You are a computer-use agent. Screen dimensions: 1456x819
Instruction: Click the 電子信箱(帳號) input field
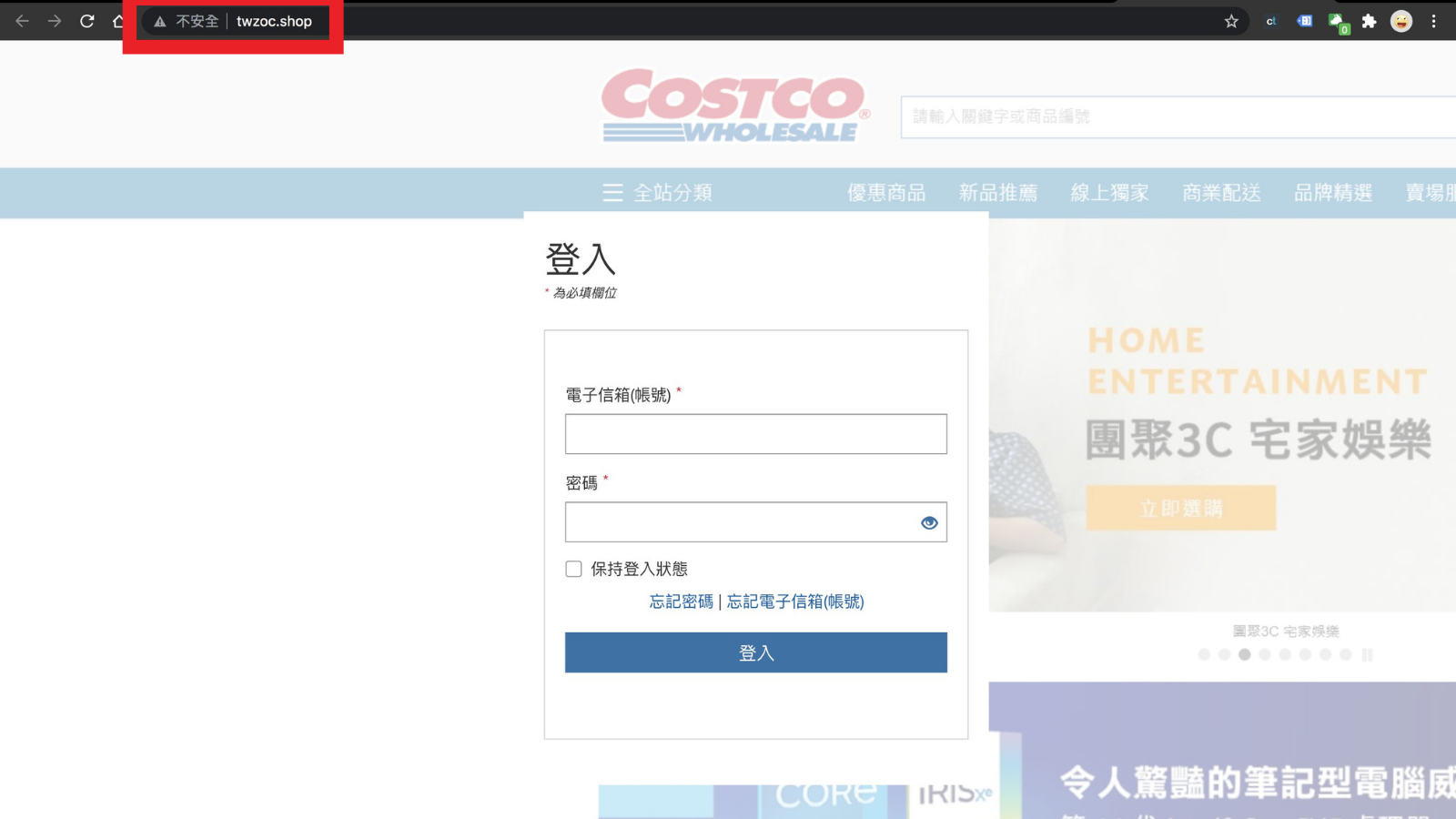[756, 434]
